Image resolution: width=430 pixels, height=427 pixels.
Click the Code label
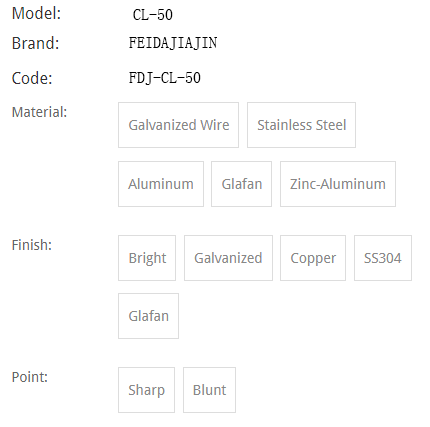pyautogui.click(x=32, y=78)
